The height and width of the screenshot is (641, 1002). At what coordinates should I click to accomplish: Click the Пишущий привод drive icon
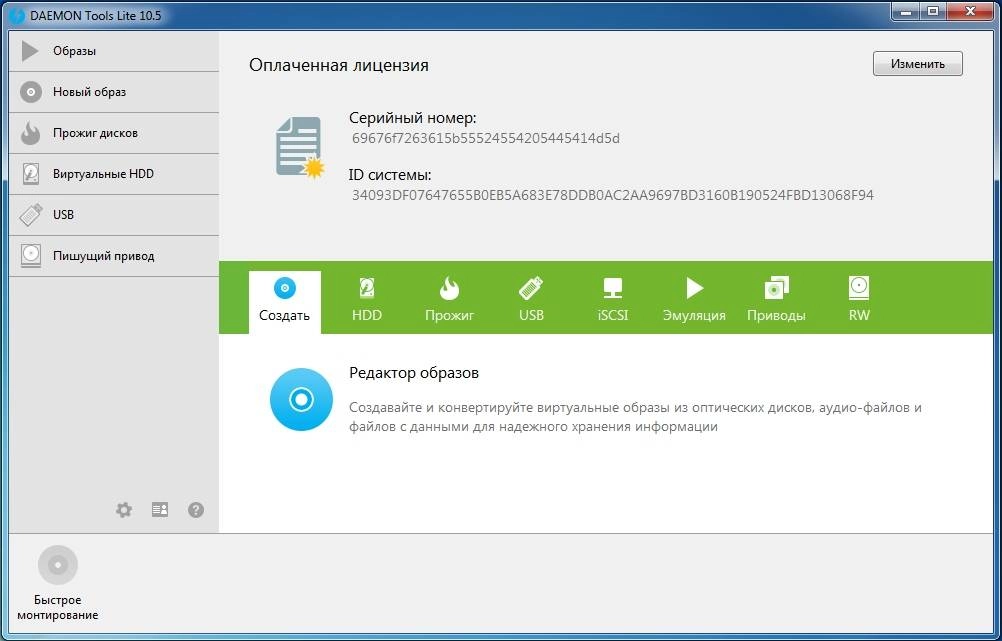31,256
